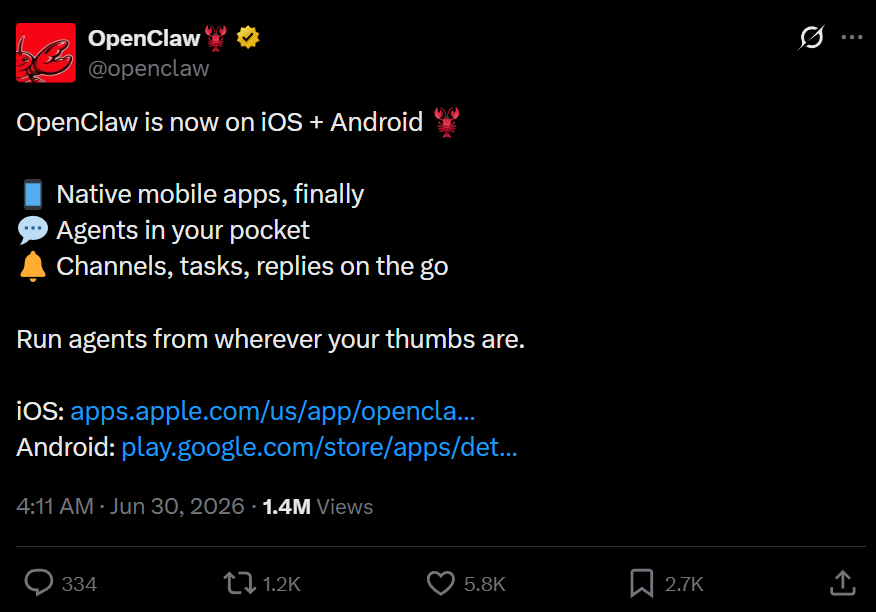The height and width of the screenshot is (612, 876).
Task: Open the play.google.com Android link
Action: pos(319,447)
